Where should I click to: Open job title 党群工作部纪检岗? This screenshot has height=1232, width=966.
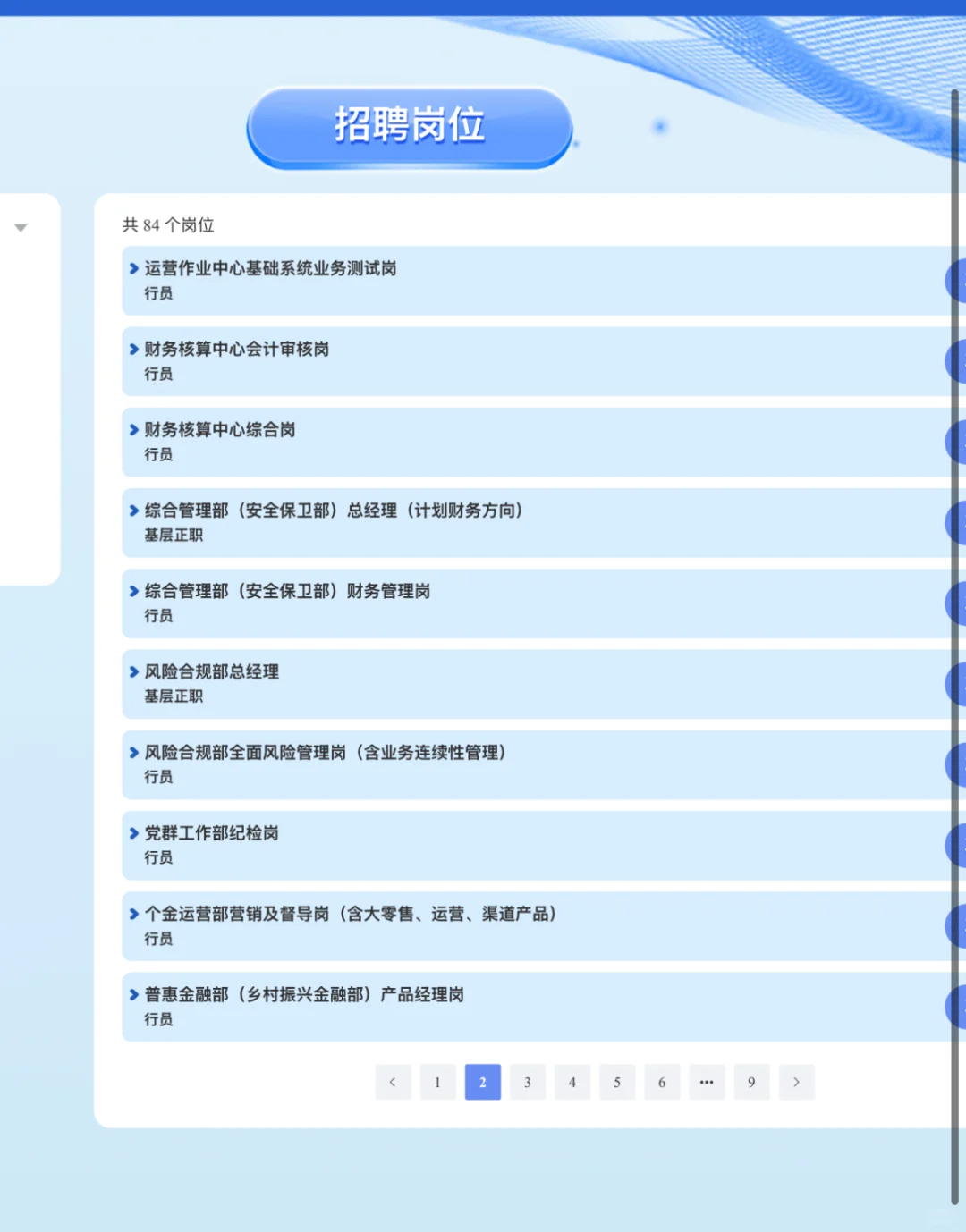[x=212, y=833]
